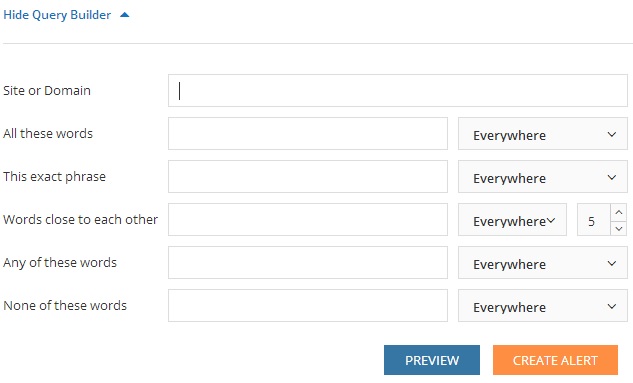Open Everywhere dropdown for None of these words
This screenshot has height=383, width=633.
(x=543, y=306)
